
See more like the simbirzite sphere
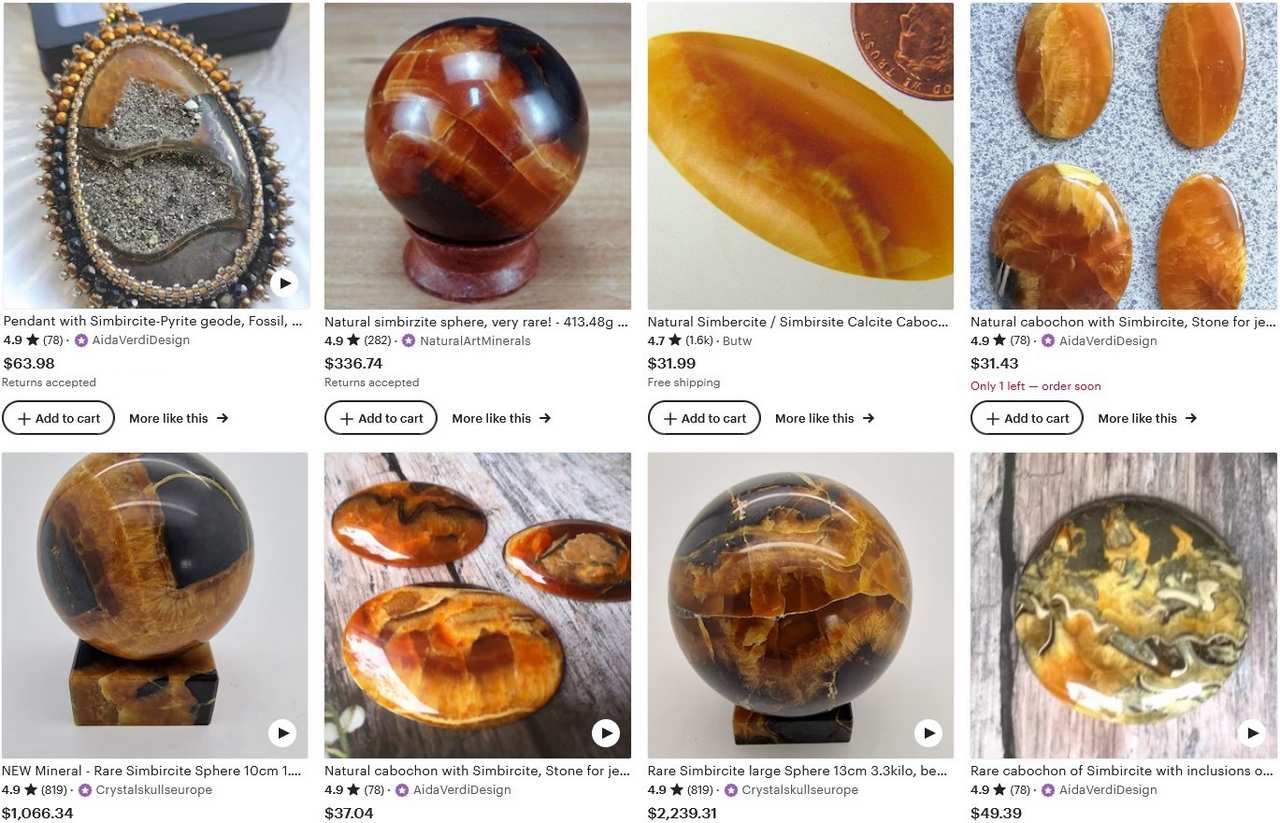(501, 418)
